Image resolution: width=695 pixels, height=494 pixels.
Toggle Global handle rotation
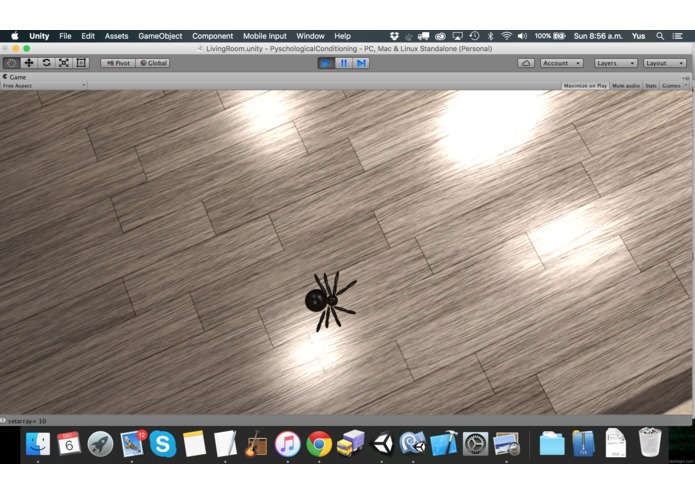(153, 63)
